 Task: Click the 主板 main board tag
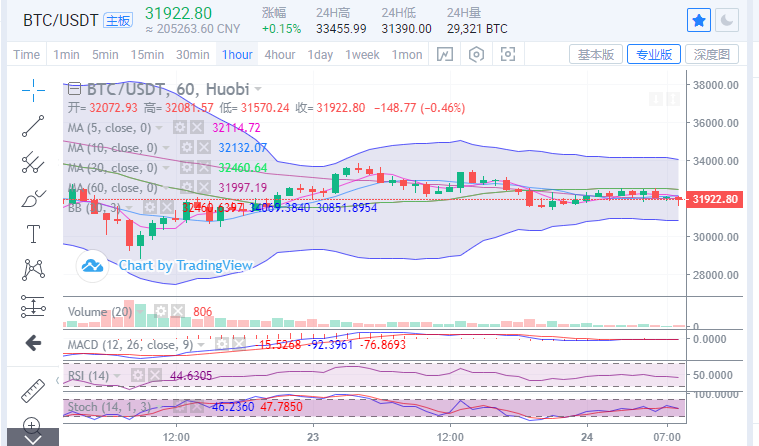pyautogui.click(x=118, y=21)
